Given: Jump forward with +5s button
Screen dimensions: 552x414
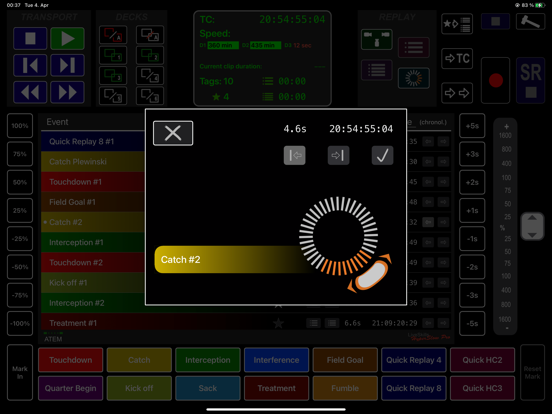Looking at the screenshot, I should [472, 126].
